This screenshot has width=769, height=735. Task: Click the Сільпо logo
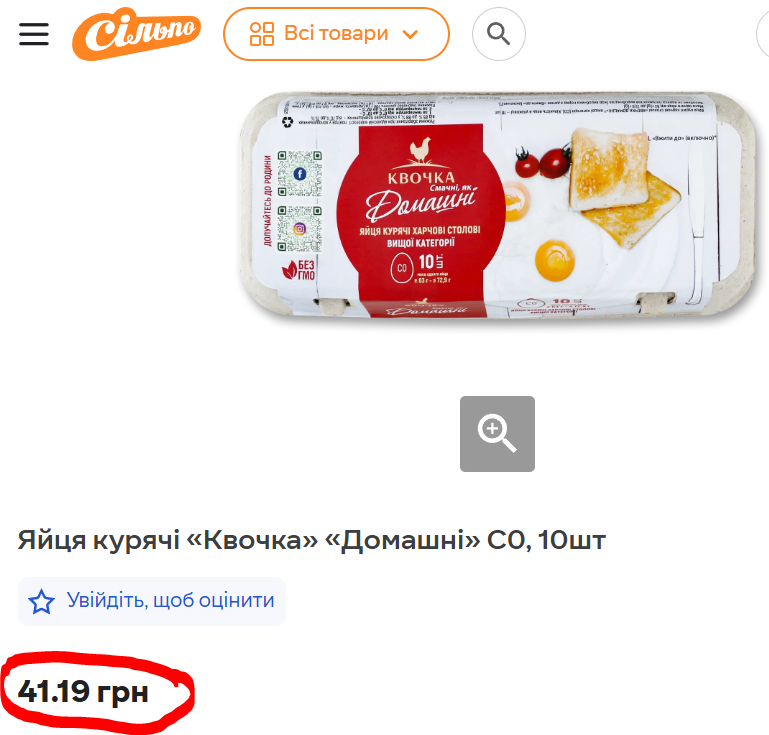pyautogui.click(x=136, y=34)
